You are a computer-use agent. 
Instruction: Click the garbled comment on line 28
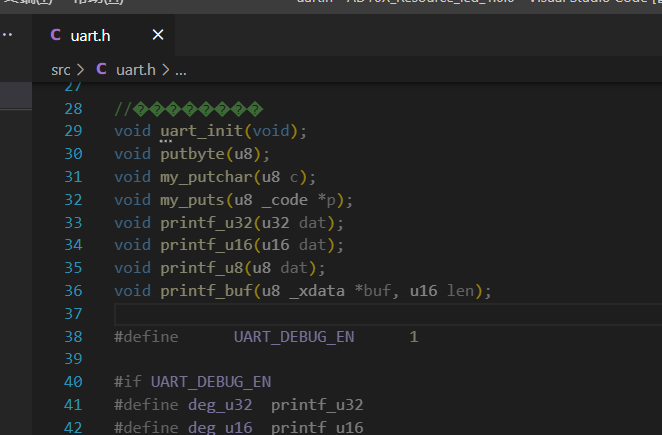tap(188, 109)
